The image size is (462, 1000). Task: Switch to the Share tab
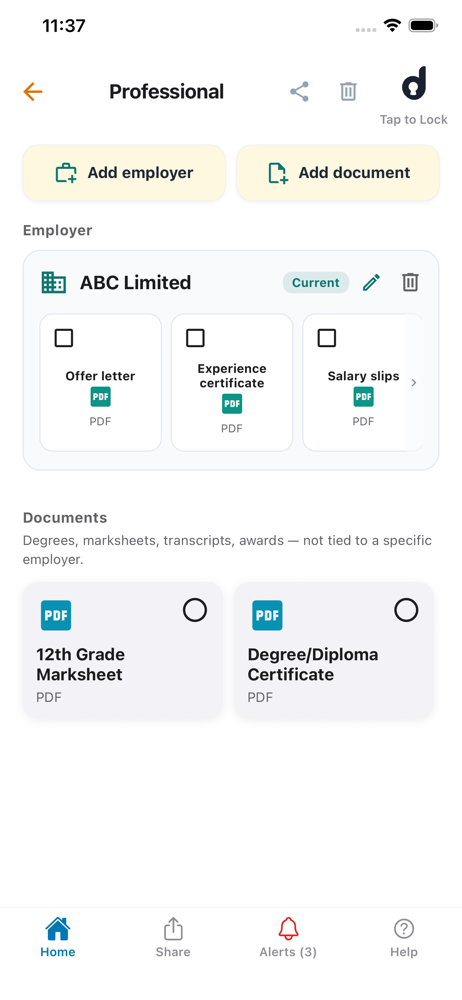pos(173,938)
